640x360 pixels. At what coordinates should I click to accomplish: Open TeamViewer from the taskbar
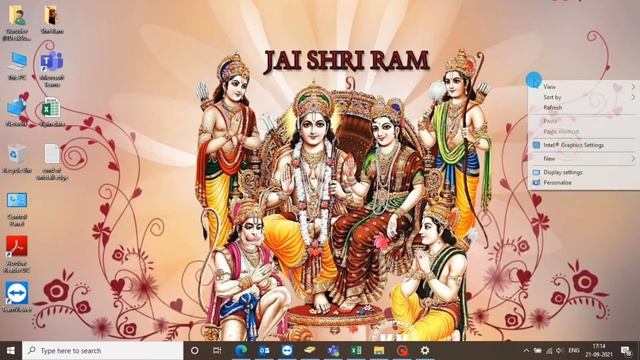(287, 351)
